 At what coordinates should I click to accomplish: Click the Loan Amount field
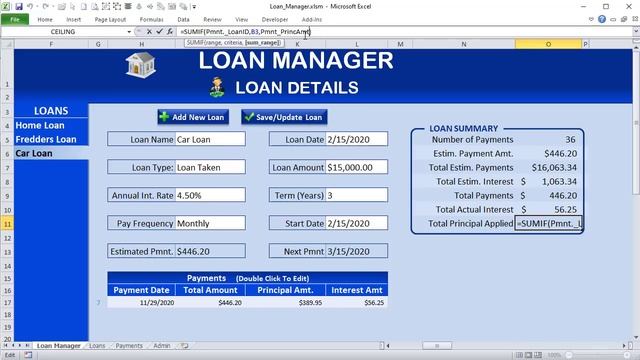tap(356, 167)
